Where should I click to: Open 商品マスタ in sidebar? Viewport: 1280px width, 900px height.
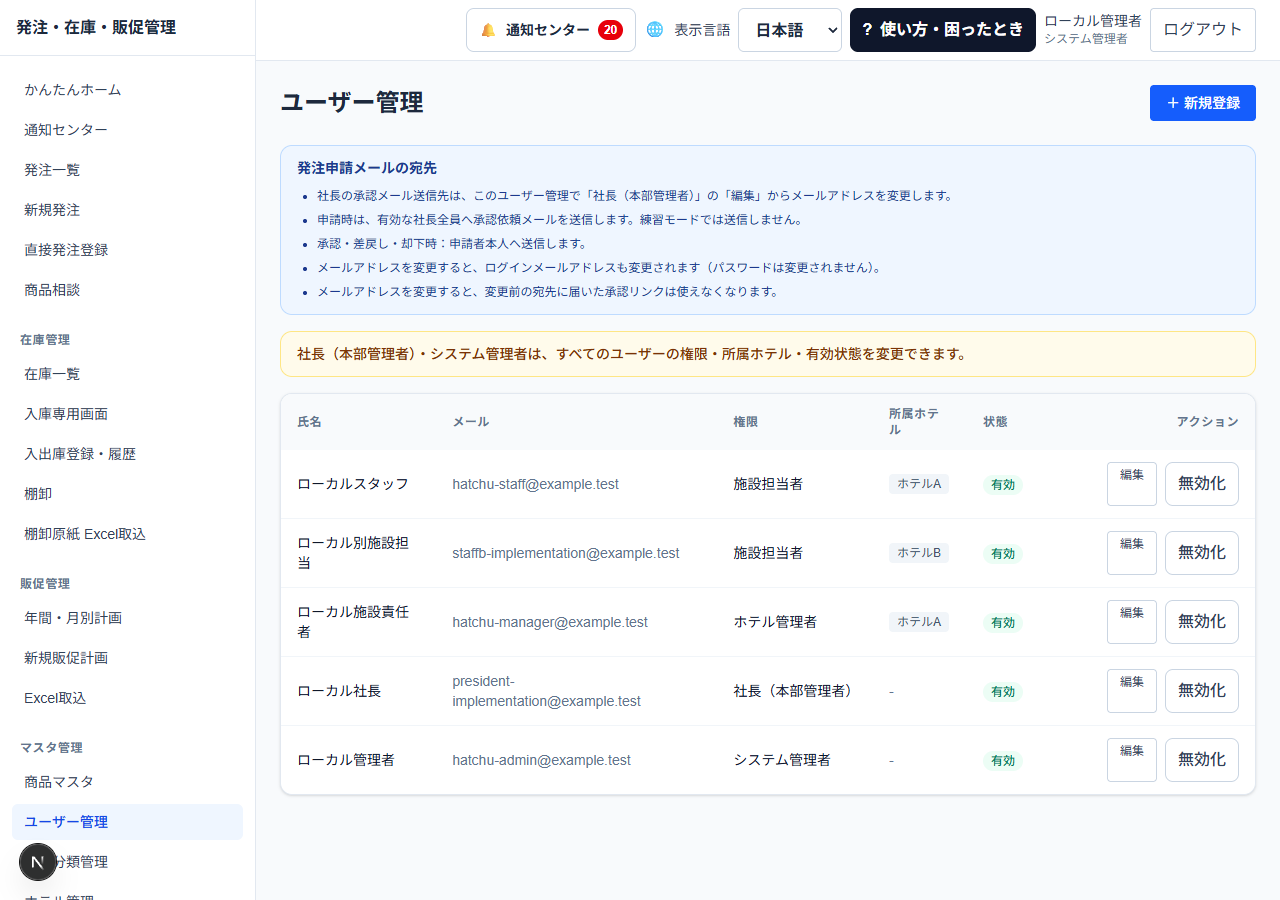127,782
